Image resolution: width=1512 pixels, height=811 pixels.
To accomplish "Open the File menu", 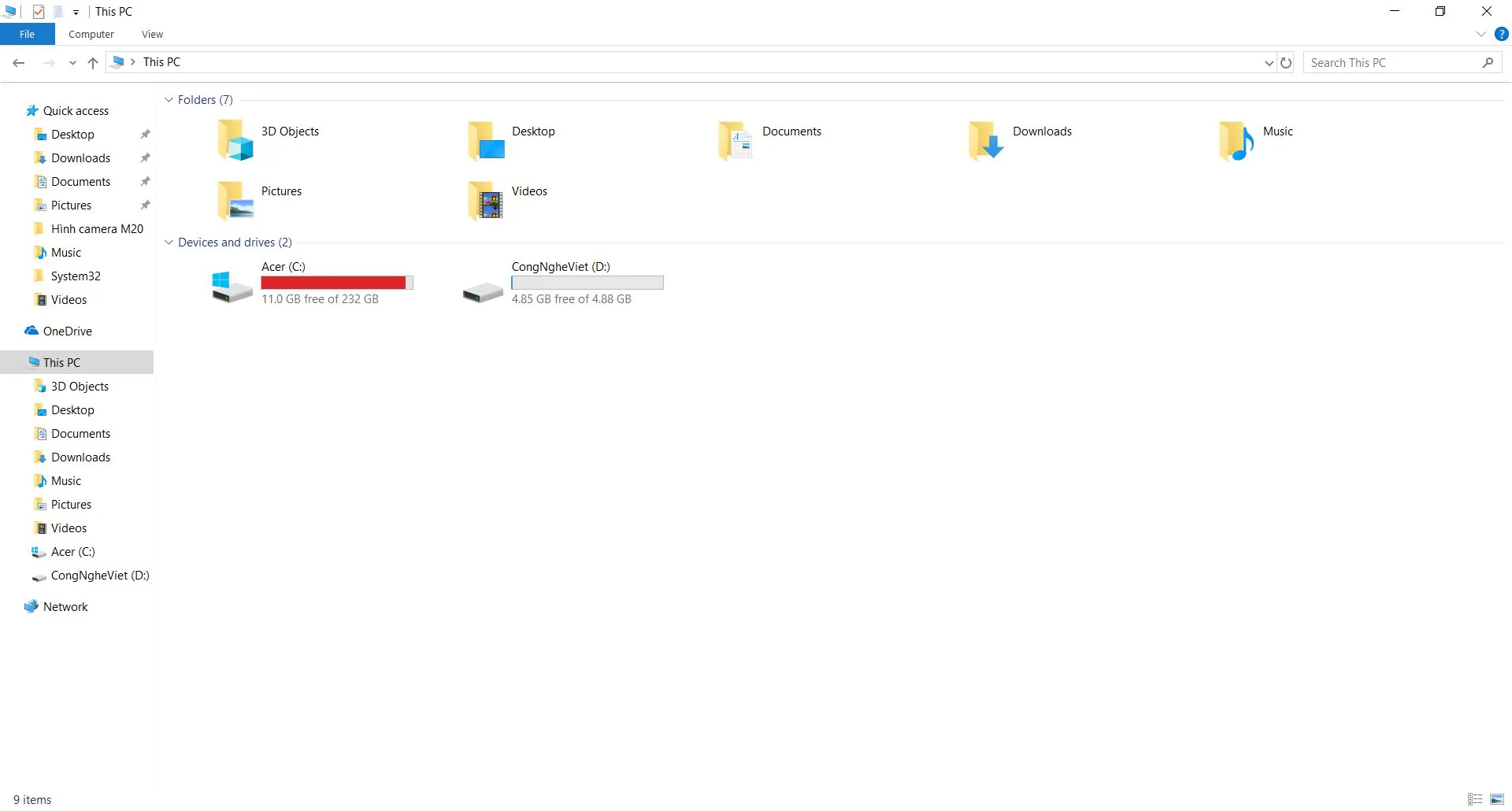I will coord(28,34).
